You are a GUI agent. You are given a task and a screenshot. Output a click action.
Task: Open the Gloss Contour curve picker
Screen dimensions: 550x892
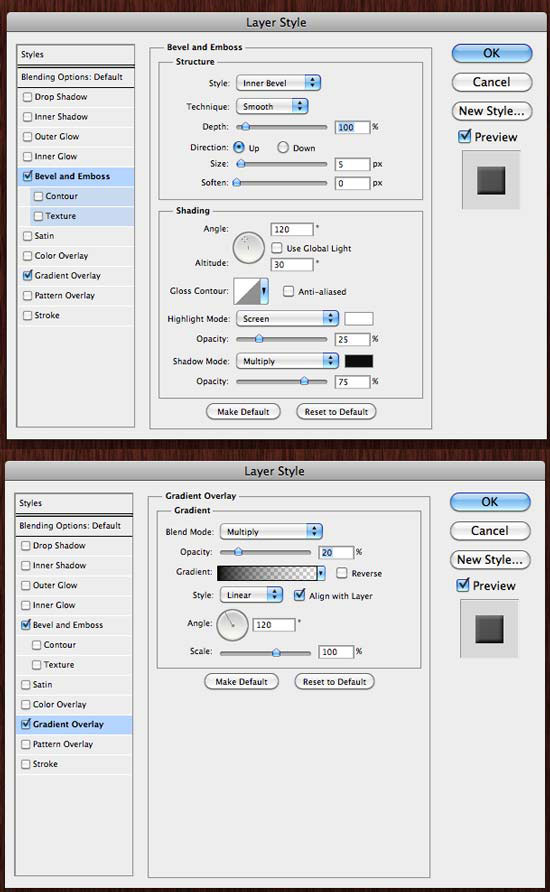tap(251, 291)
